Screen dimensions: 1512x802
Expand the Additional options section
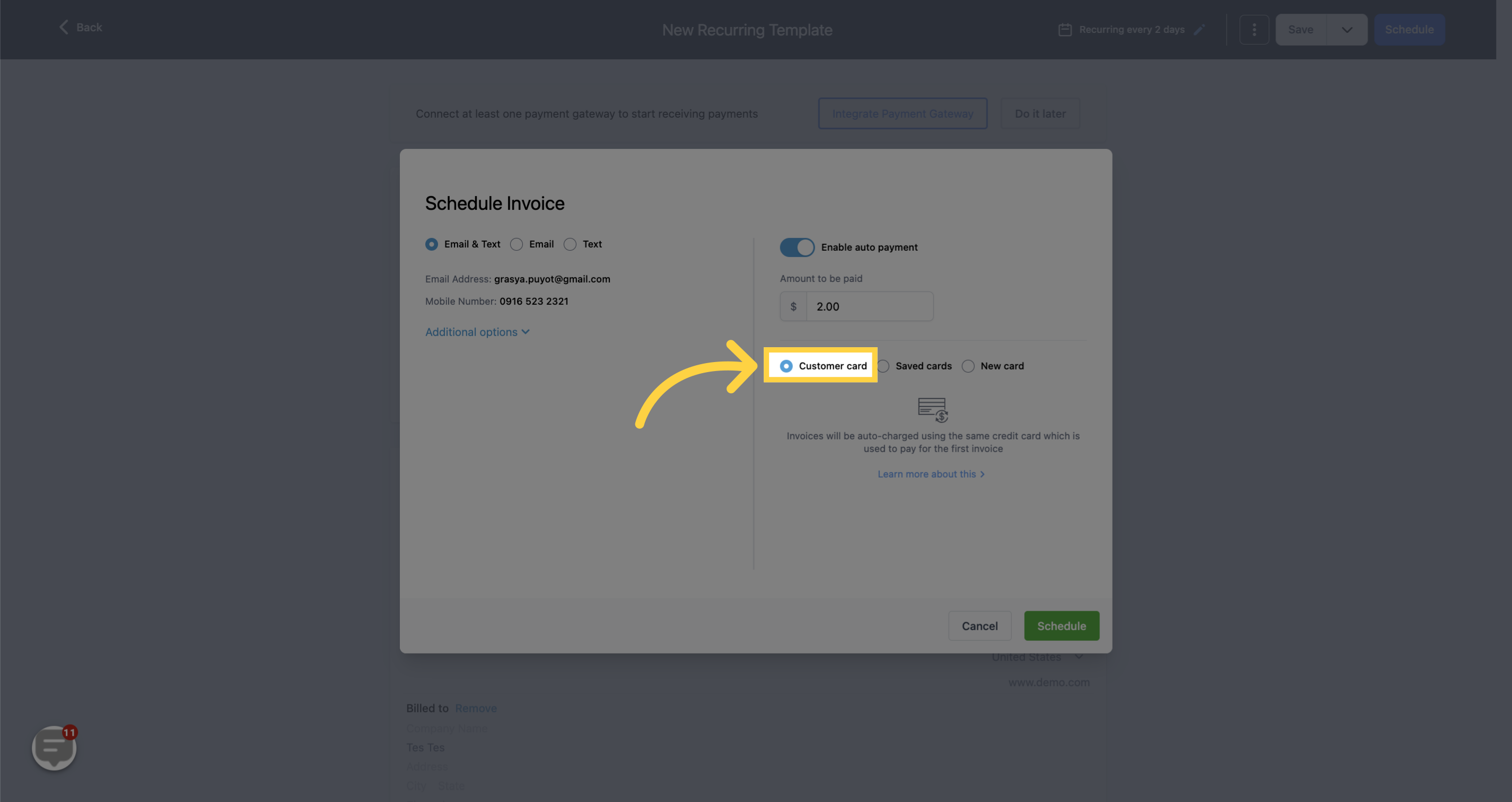click(478, 331)
